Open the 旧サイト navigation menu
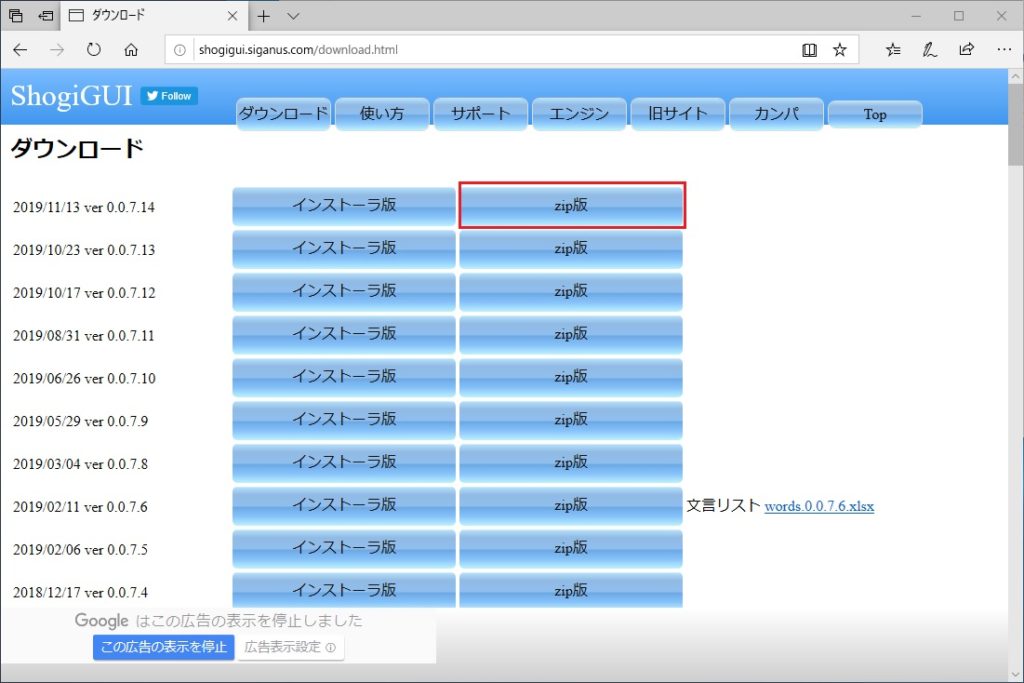 [678, 114]
